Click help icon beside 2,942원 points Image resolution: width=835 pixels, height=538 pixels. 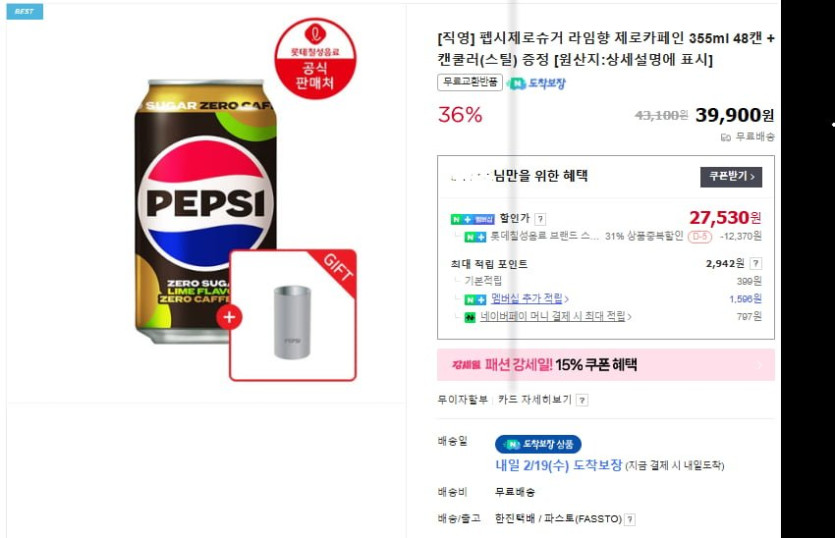tap(768, 264)
